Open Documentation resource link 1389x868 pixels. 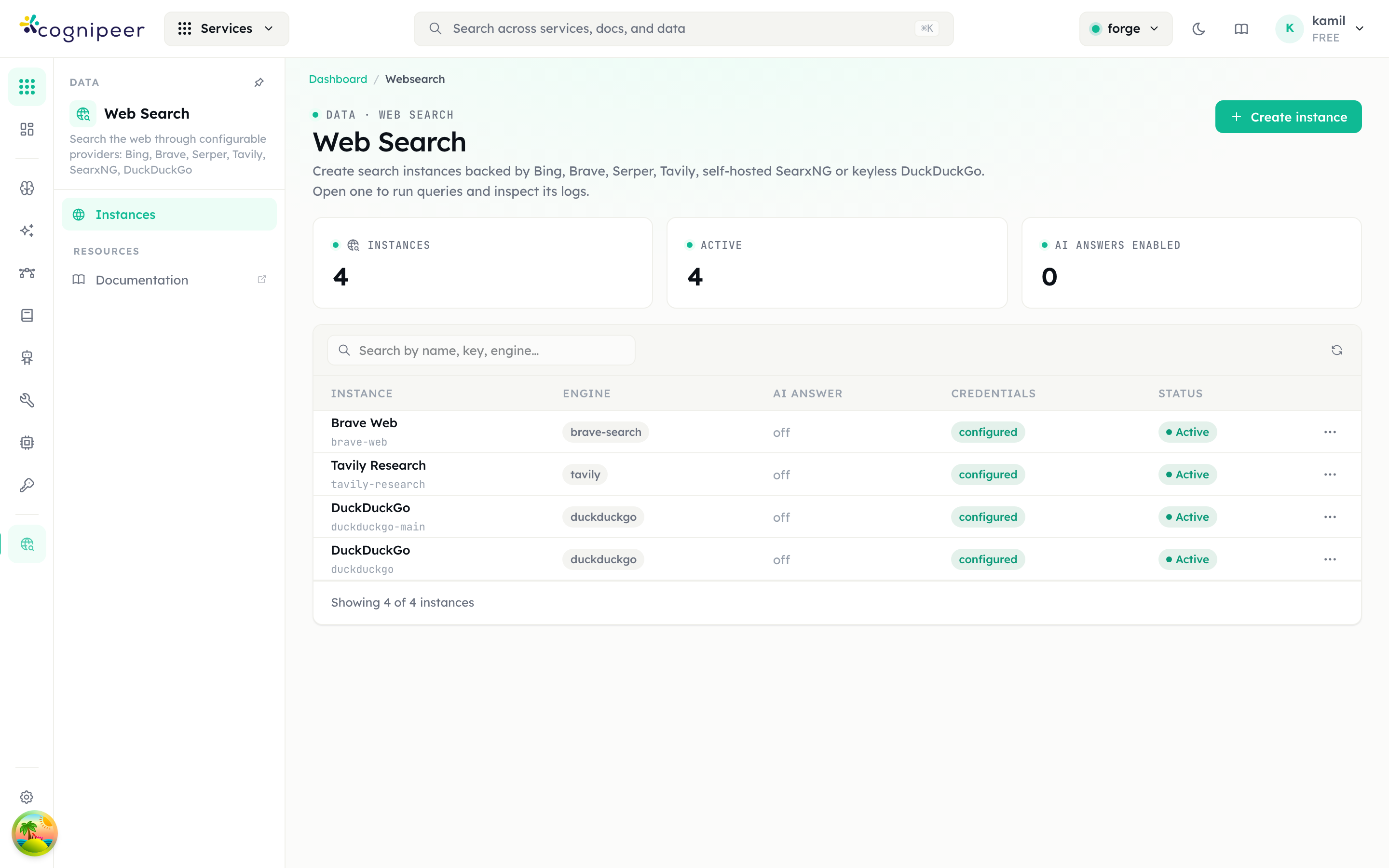(x=169, y=280)
